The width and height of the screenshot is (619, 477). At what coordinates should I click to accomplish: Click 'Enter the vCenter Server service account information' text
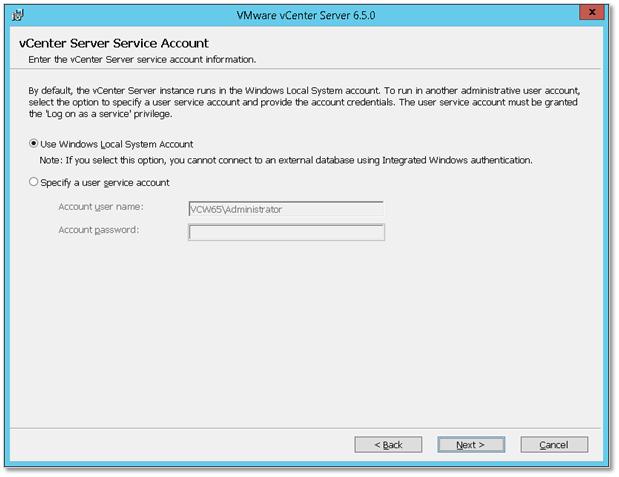pos(142,60)
